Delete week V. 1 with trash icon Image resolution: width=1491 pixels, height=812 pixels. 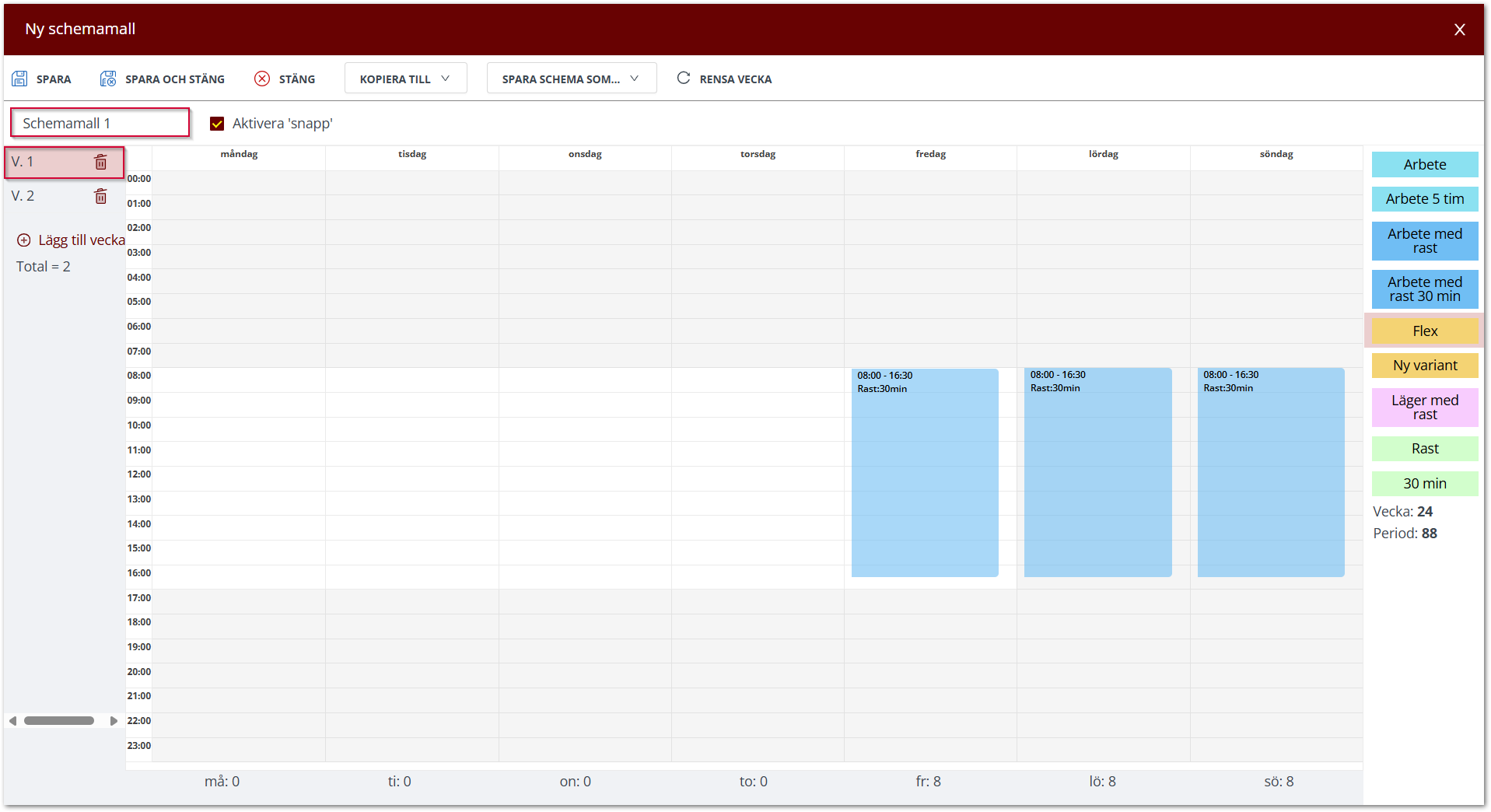101,162
